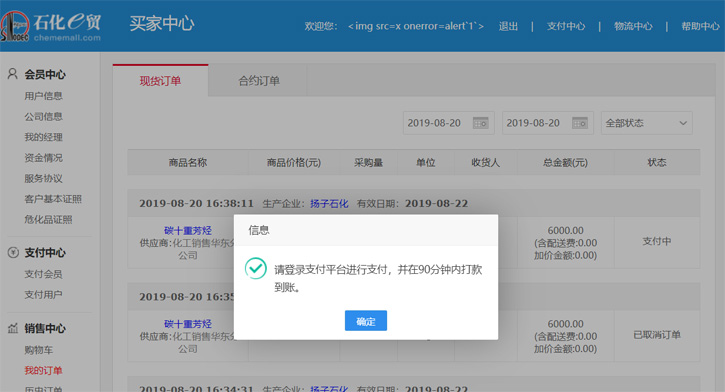This screenshot has width=725, height=392.
Task: Click the 状态 column header
Action: (657, 162)
